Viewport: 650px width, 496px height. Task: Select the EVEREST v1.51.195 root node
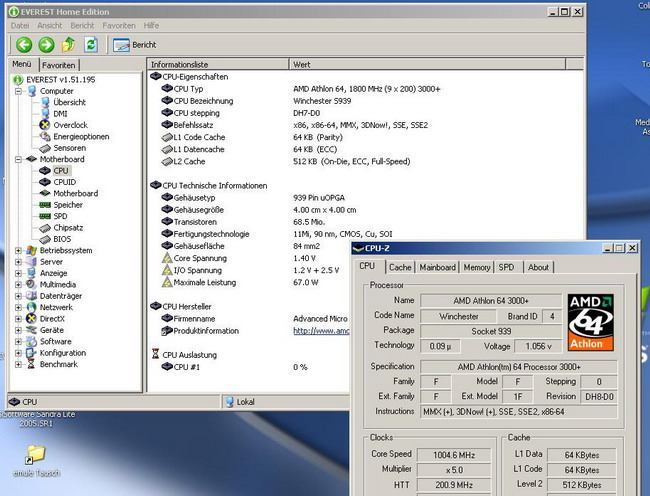pyautogui.click(x=61, y=80)
